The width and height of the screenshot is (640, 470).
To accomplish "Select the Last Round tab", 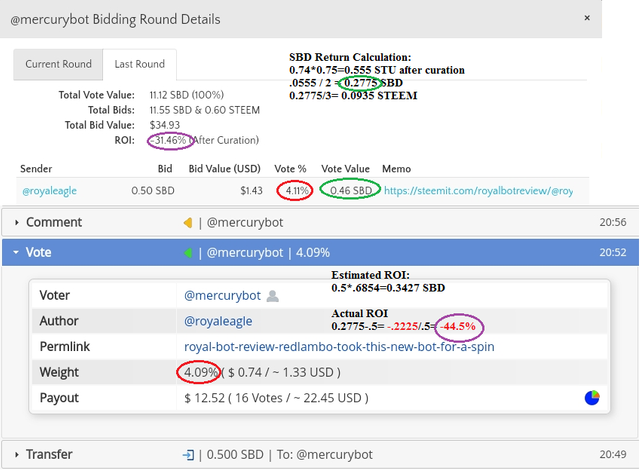I will 140,64.
